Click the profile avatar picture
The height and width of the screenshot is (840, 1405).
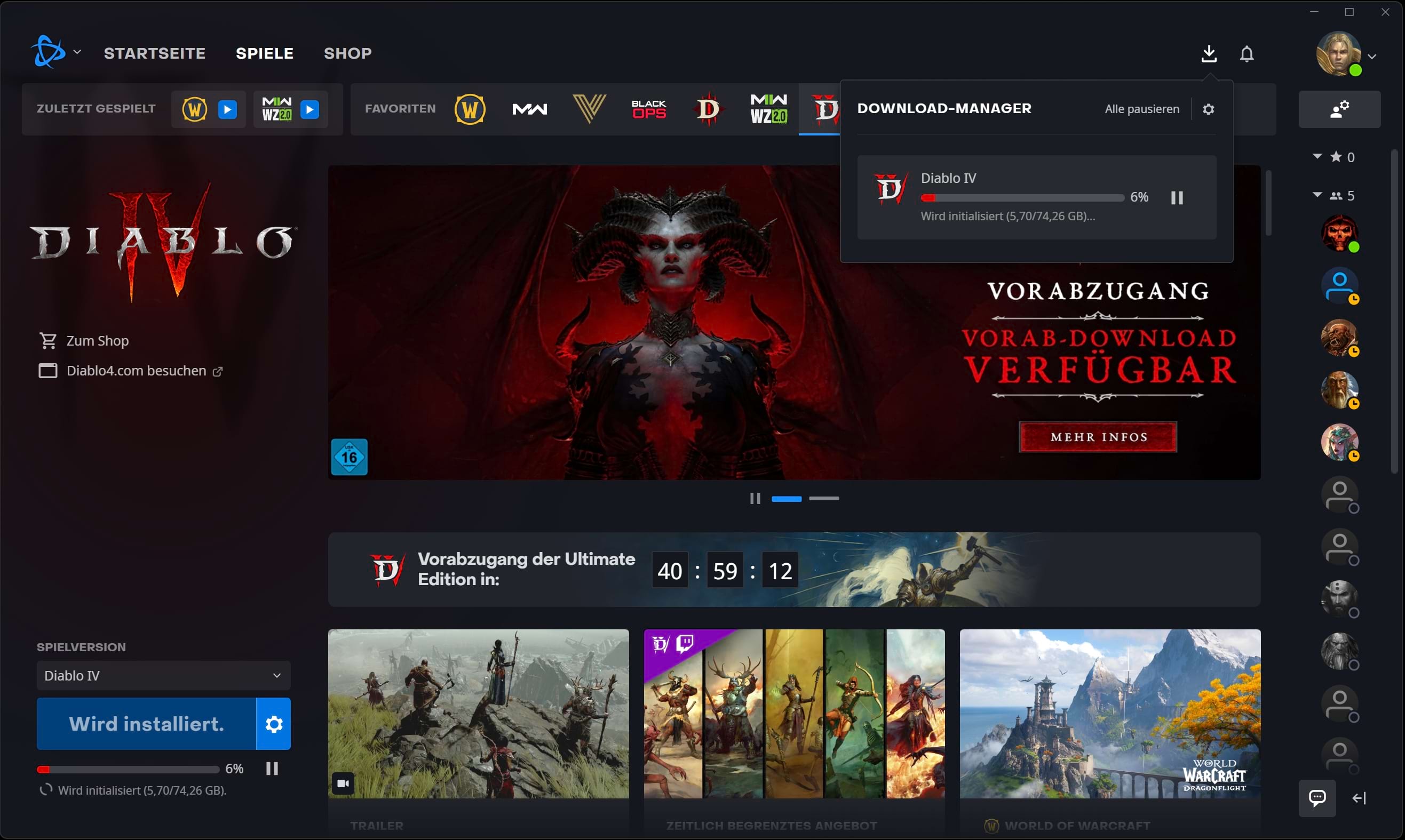[1338, 54]
